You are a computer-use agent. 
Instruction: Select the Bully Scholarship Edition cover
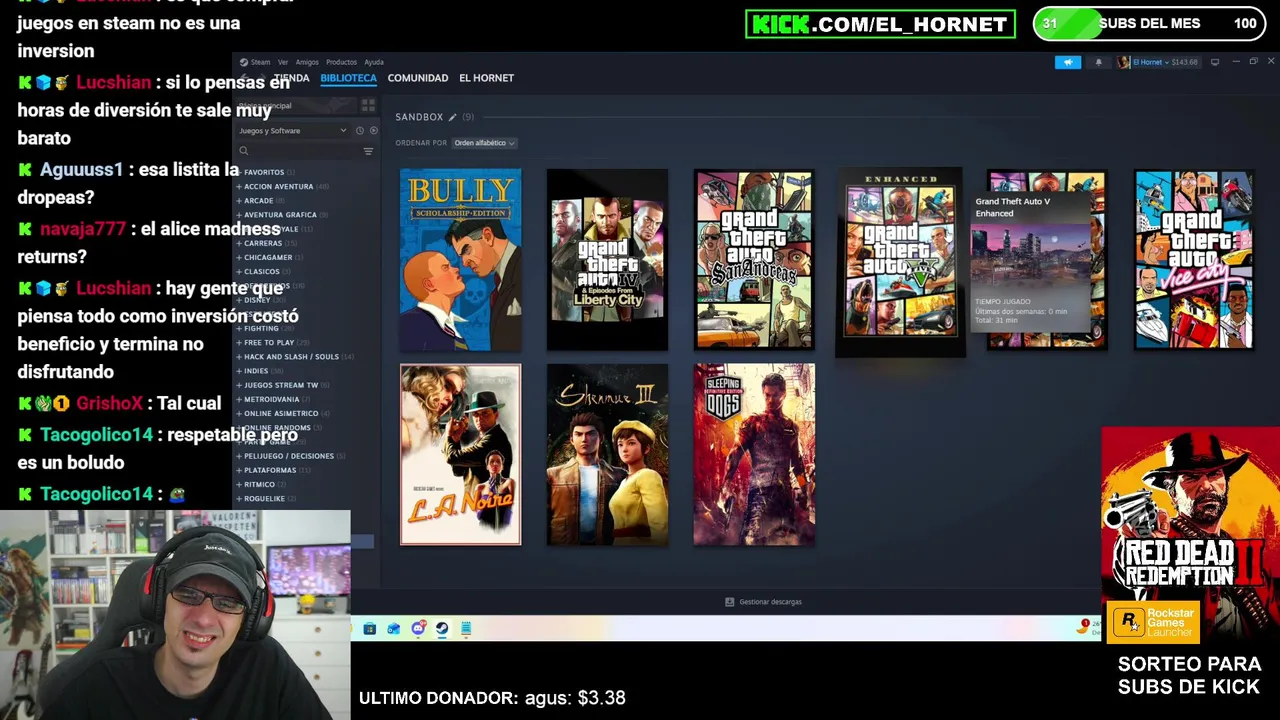coord(460,259)
